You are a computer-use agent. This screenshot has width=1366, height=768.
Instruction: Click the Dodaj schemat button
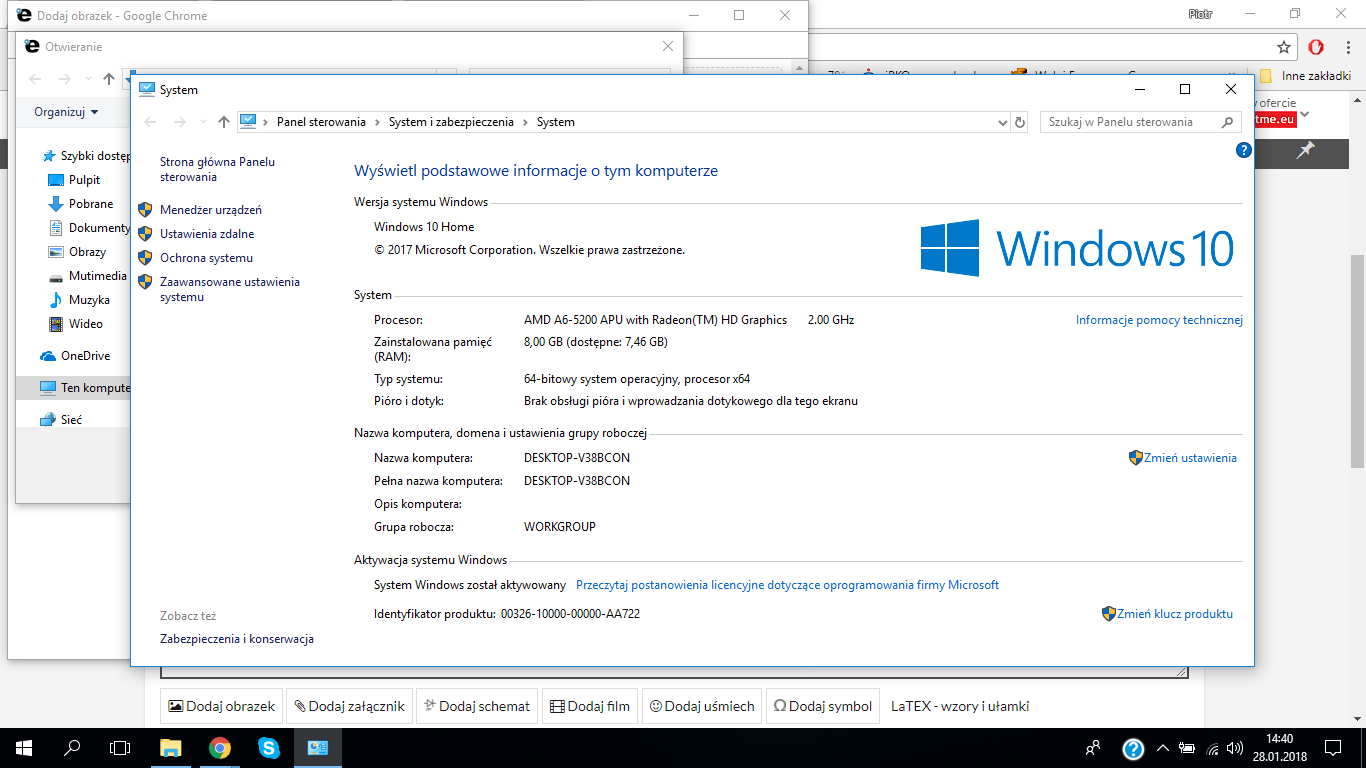[x=477, y=706]
